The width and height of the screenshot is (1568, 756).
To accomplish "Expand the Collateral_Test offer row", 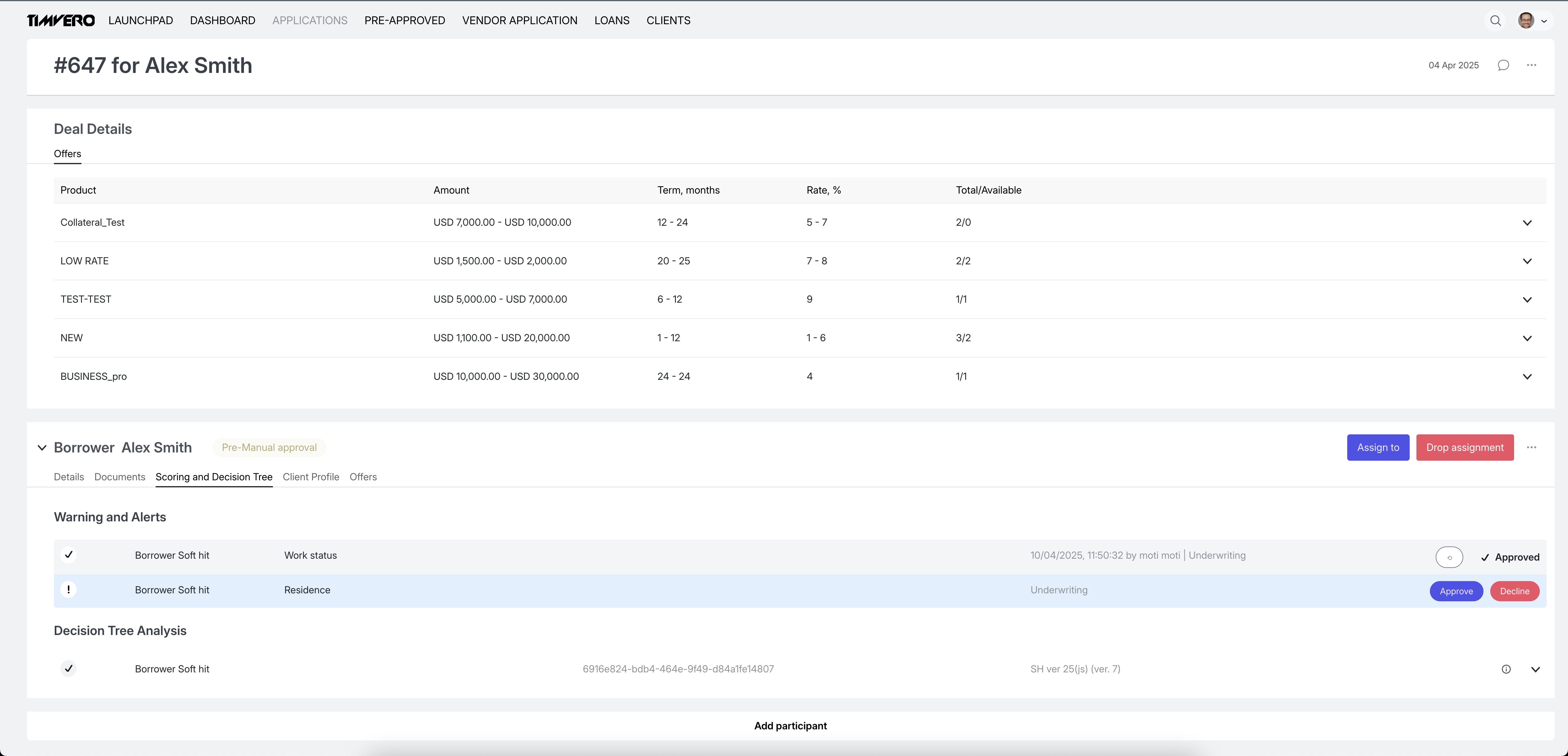I will (x=1527, y=223).
